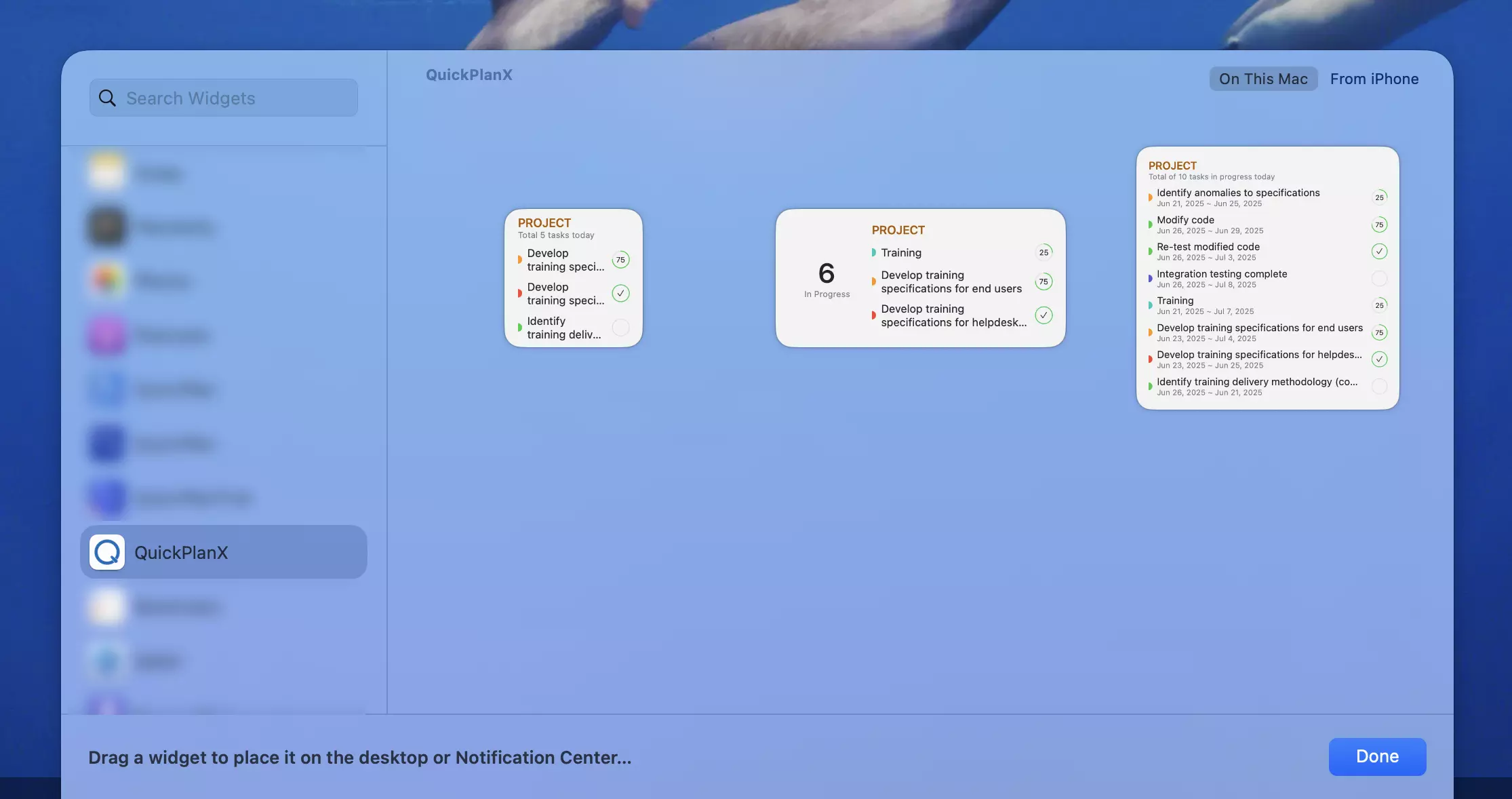Click inside the Search Widgets field
Viewport: 1512px width, 799px height.
(224, 98)
